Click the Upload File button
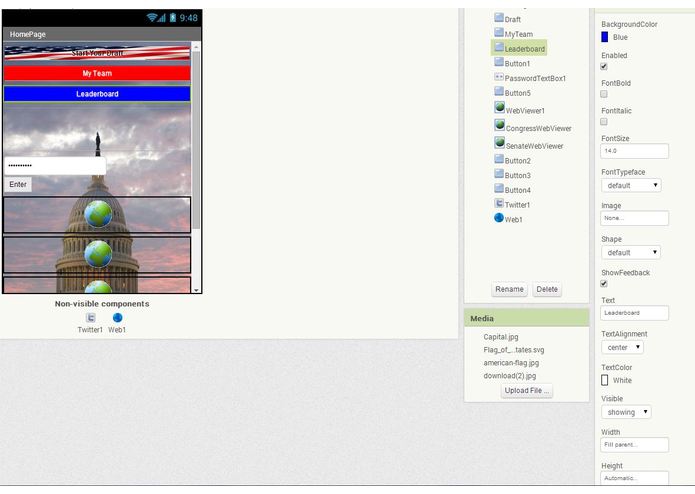The height and width of the screenshot is (494, 695). (527, 390)
